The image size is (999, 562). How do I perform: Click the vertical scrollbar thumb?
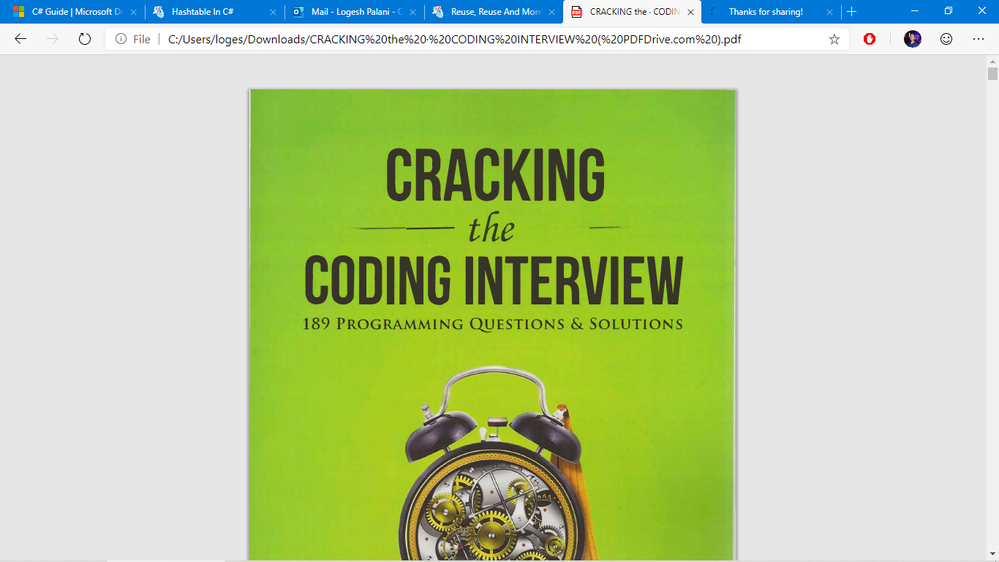tap(993, 74)
